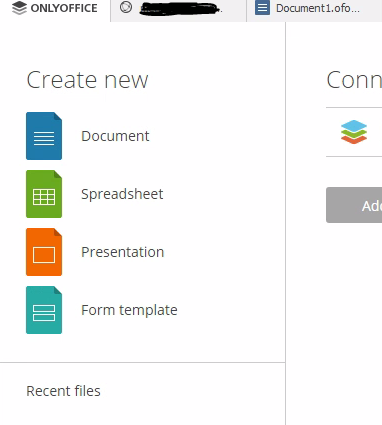Click the blue Document file icon
This screenshot has height=425, width=382.
44,136
